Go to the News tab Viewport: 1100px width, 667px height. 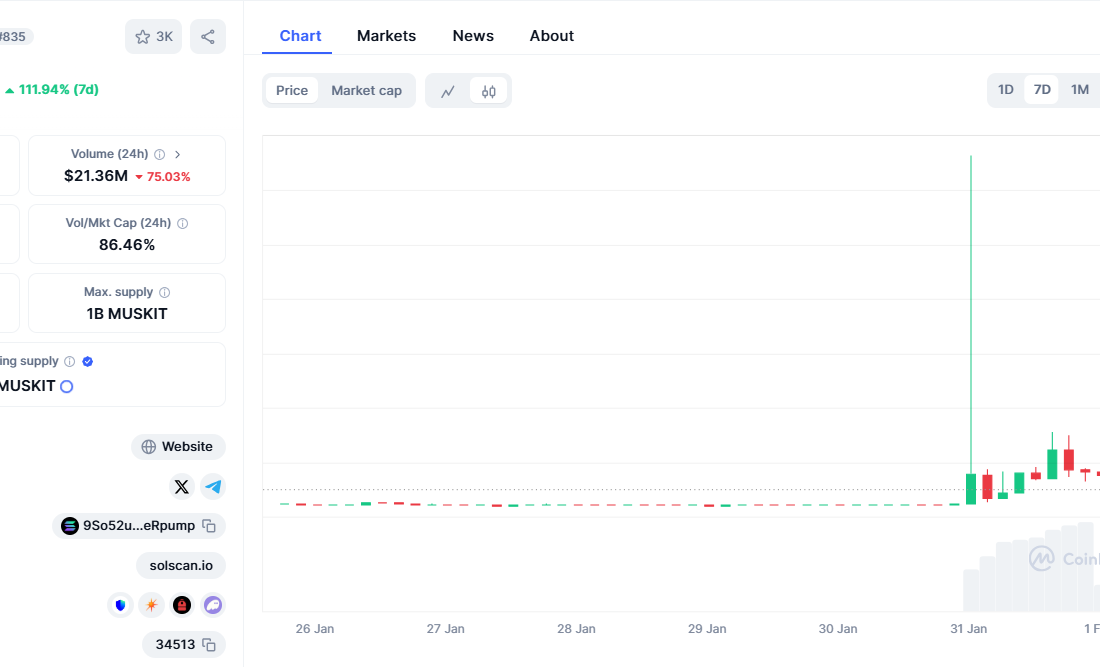click(473, 36)
